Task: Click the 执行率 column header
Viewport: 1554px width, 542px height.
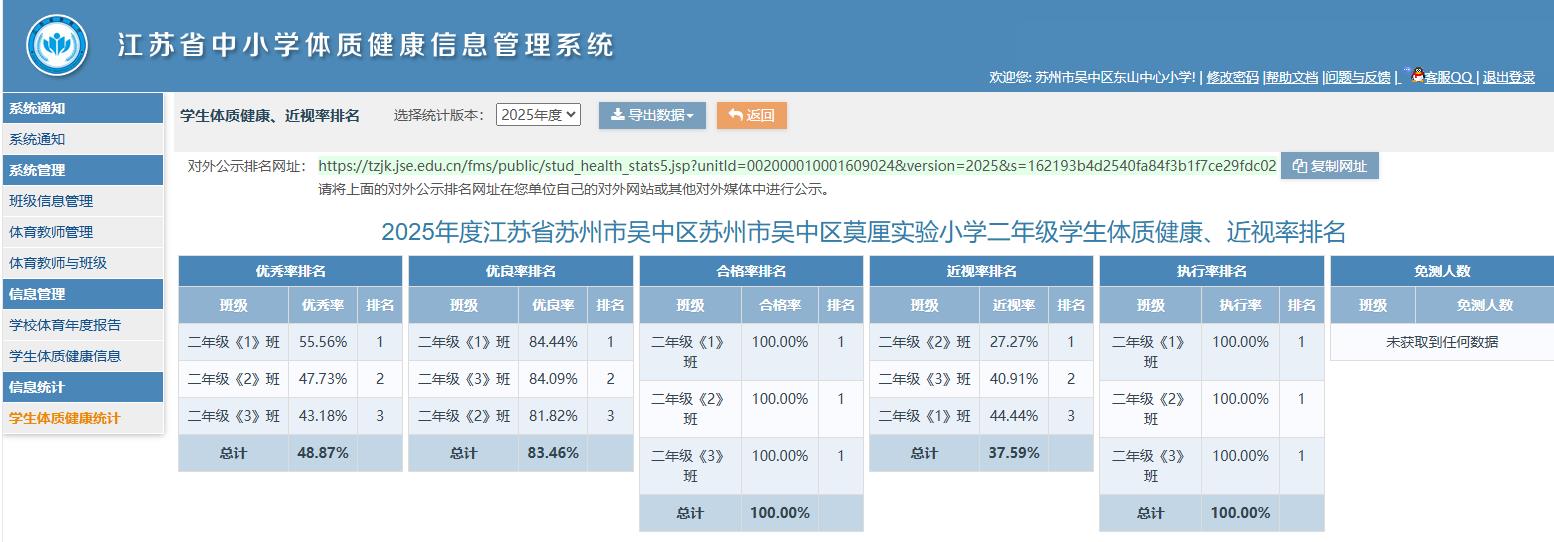Action: tap(1240, 305)
